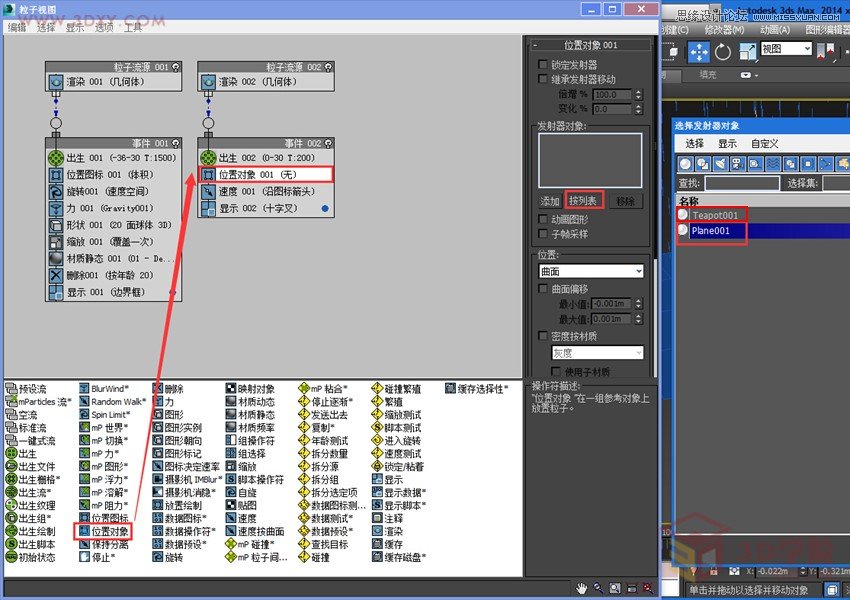Open the 位置 dropdown showing 曲面
The height and width of the screenshot is (600, 850).
click(x=589, y=271)
